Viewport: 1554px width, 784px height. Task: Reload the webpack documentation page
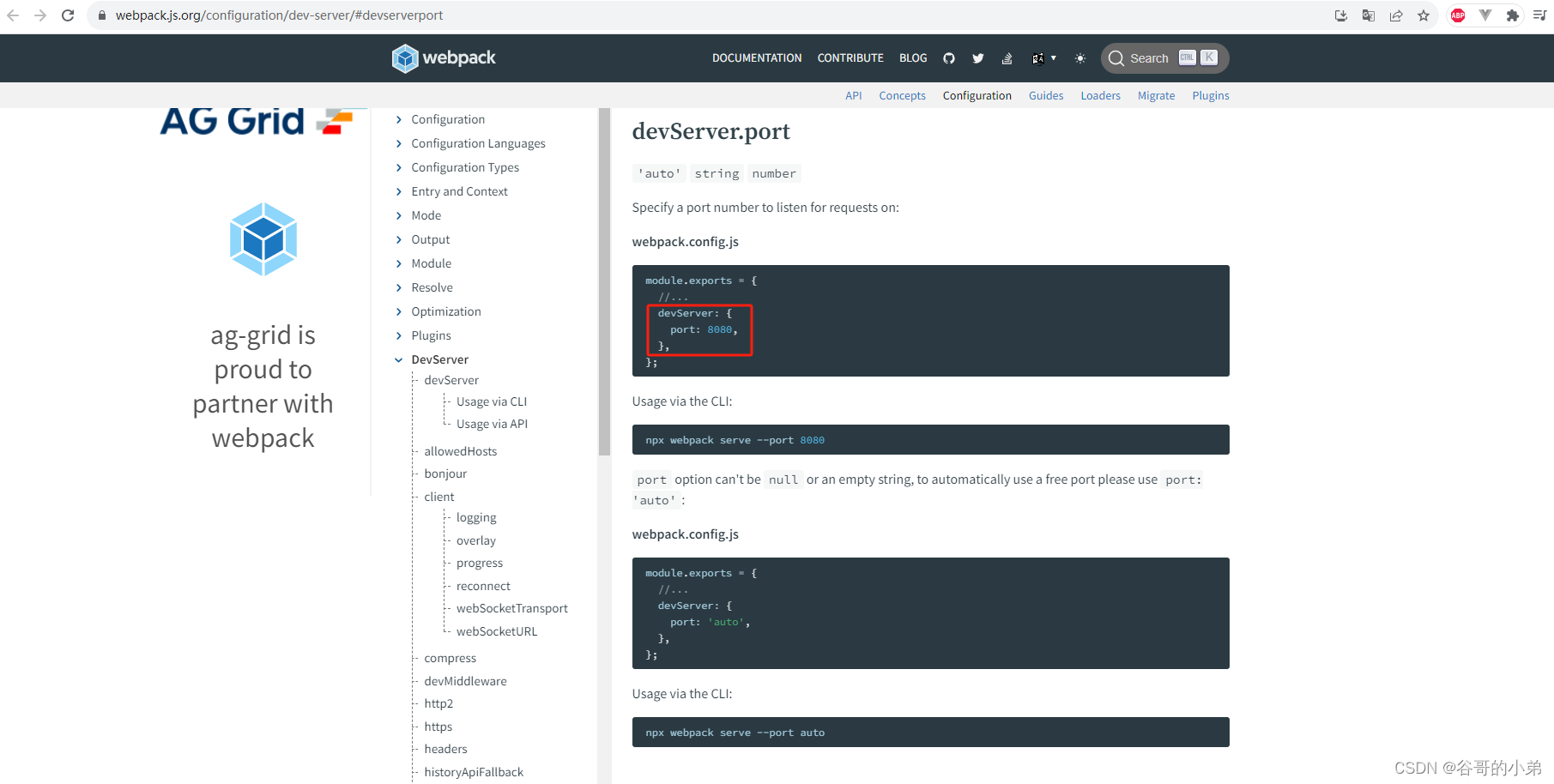pos(68,15)
